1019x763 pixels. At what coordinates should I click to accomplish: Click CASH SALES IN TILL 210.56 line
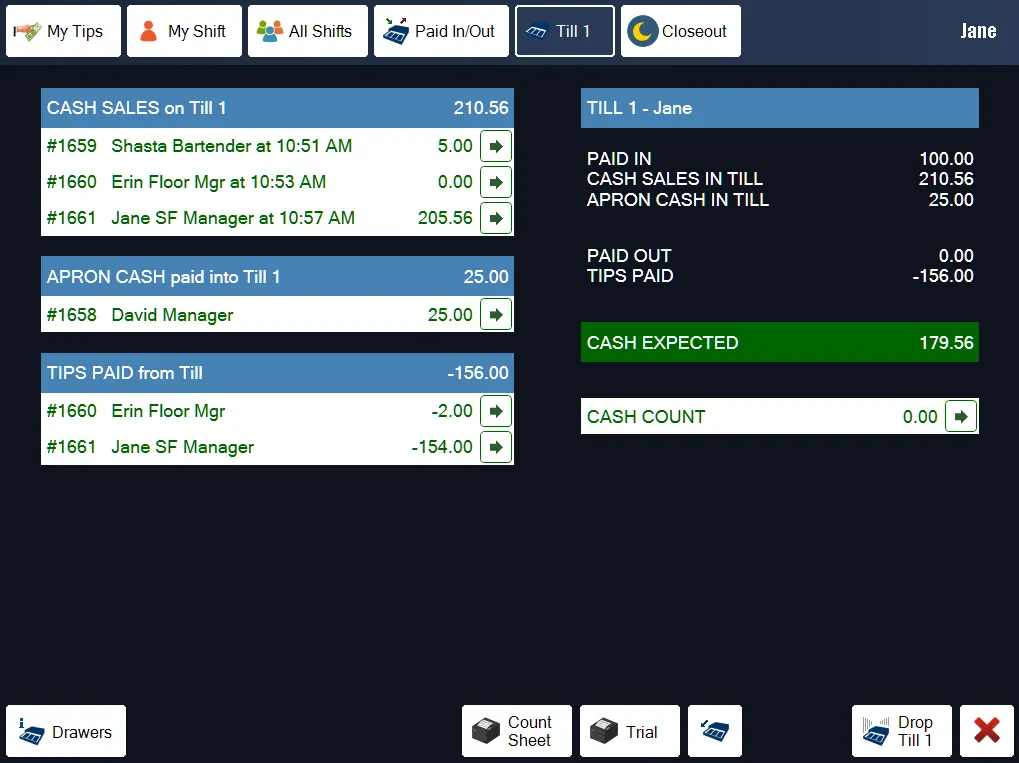tap(780, 179)
